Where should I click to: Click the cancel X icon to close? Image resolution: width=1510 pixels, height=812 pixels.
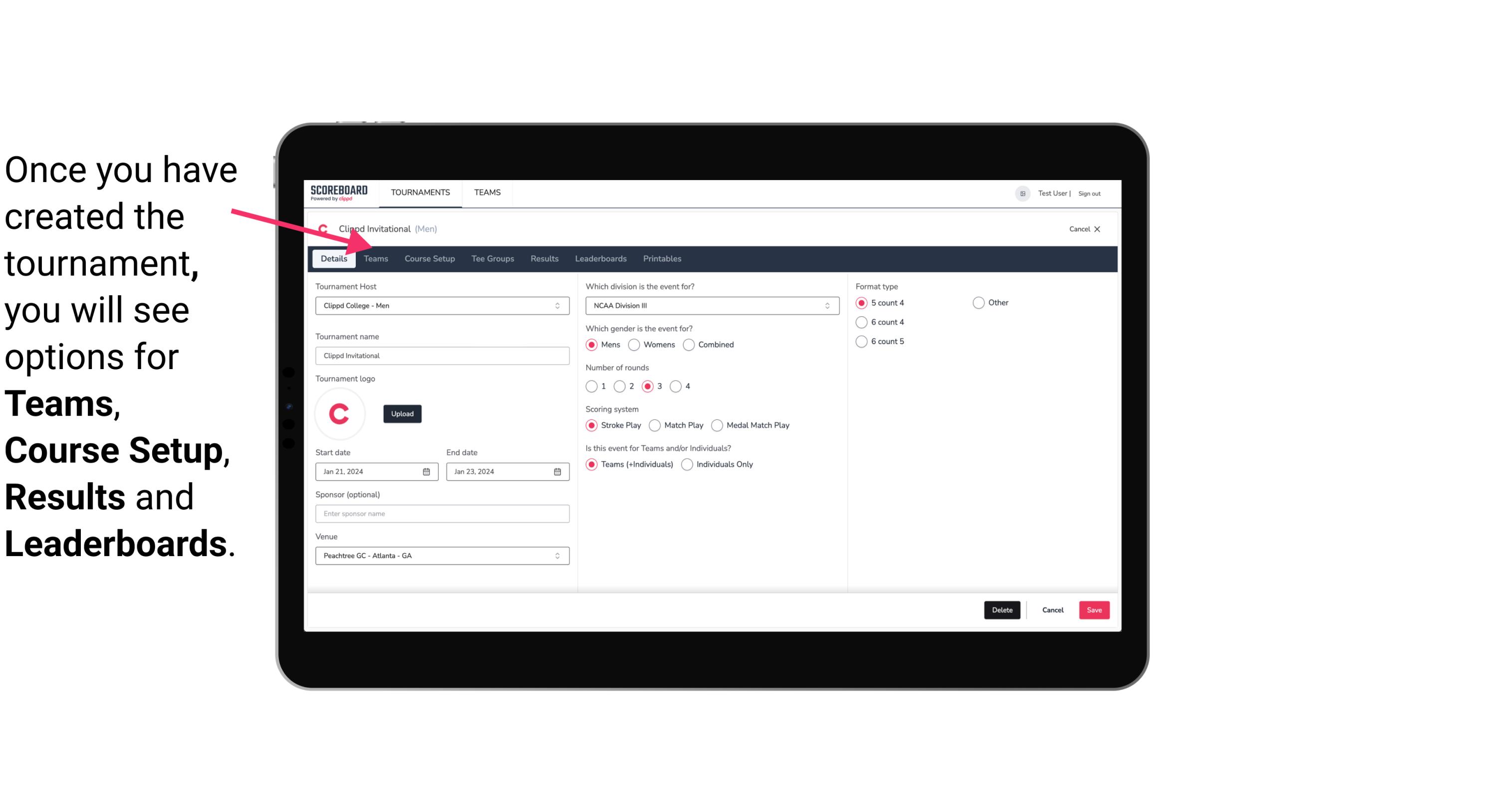pyautogui.click(x=1097, y=229)
